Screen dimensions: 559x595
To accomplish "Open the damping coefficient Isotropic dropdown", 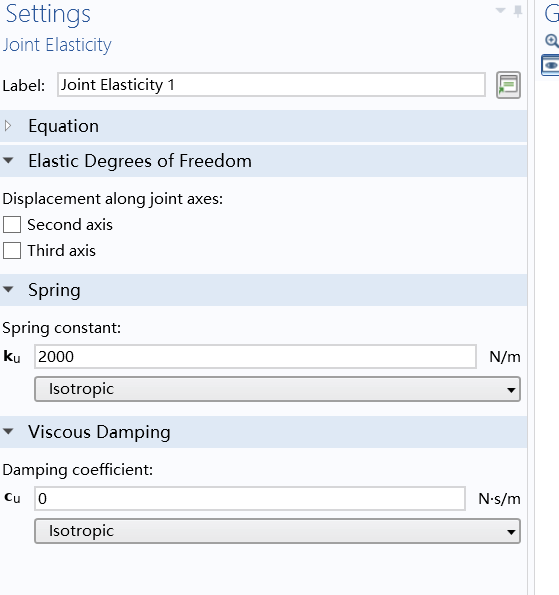I will 277,531.
